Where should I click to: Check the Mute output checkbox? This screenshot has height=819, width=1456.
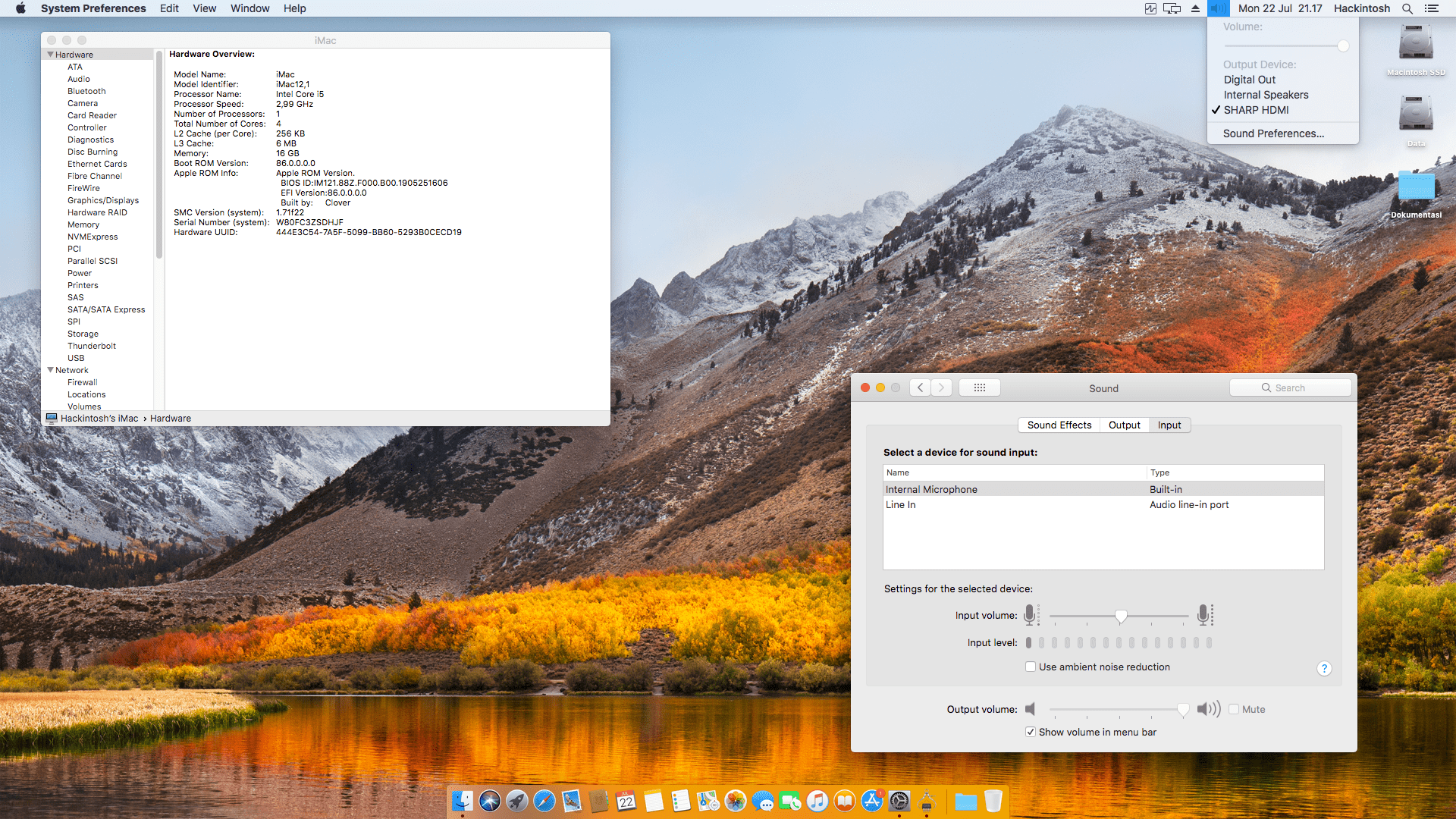pos(1234,709)
